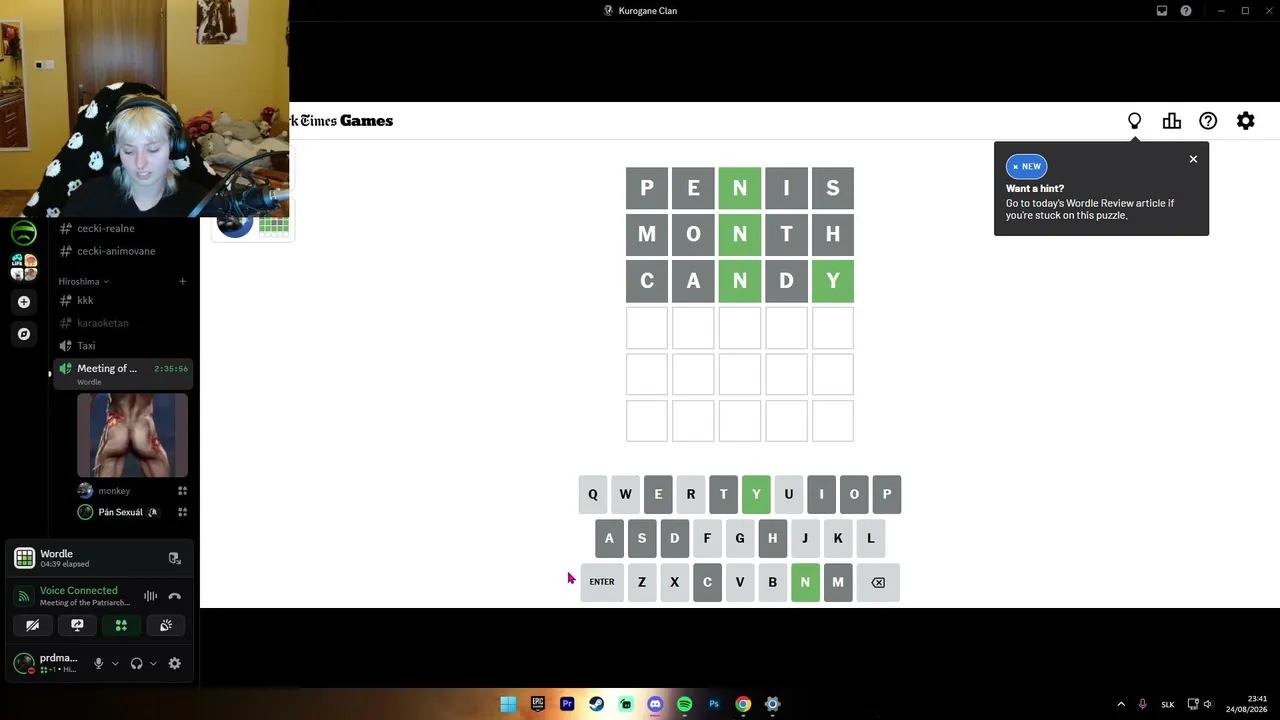1280x720 pixels.
Task: Click the green Y key on keyboard
Action: [x=756, y=494]
